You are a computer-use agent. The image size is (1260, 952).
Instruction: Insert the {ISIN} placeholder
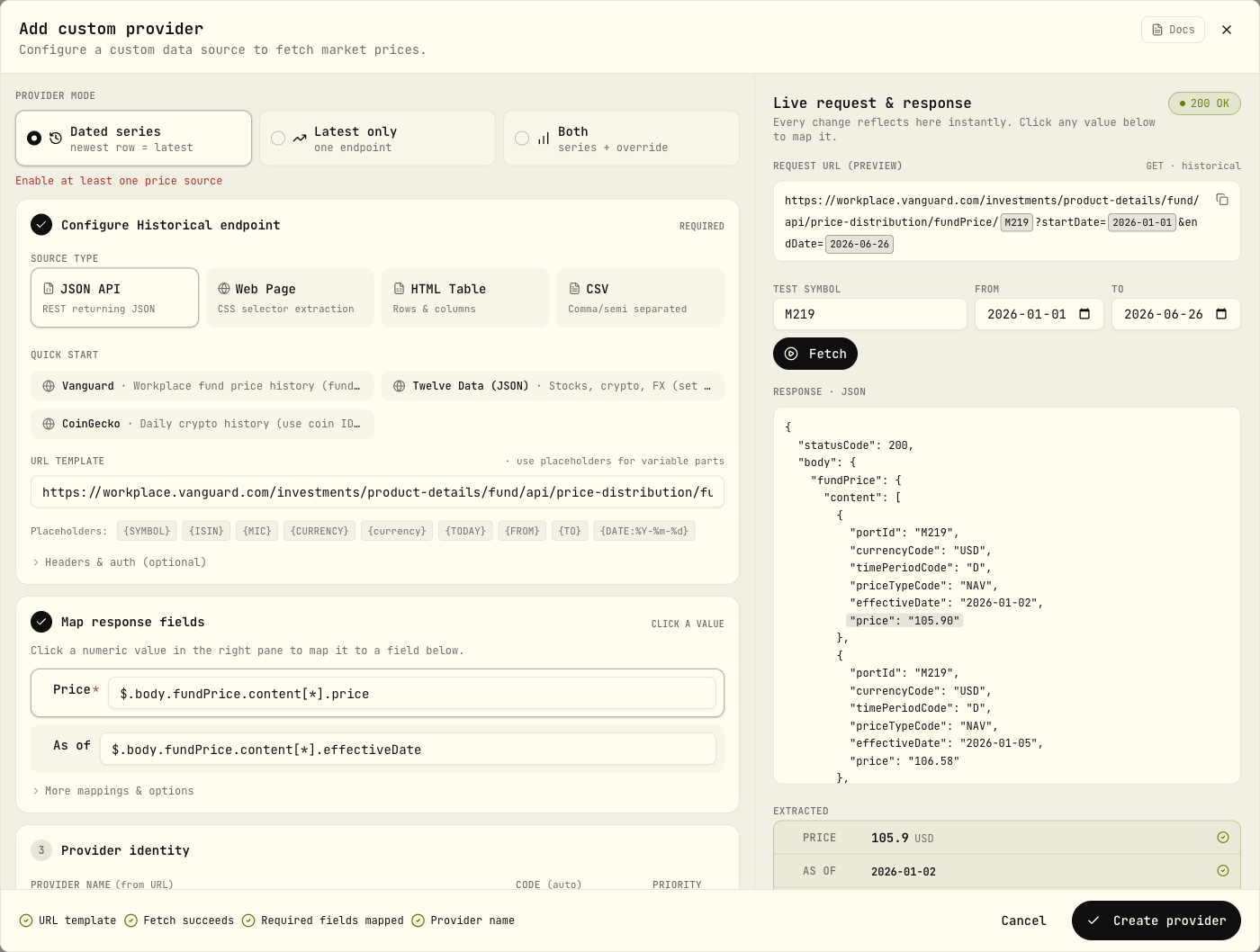coord(206,531)
